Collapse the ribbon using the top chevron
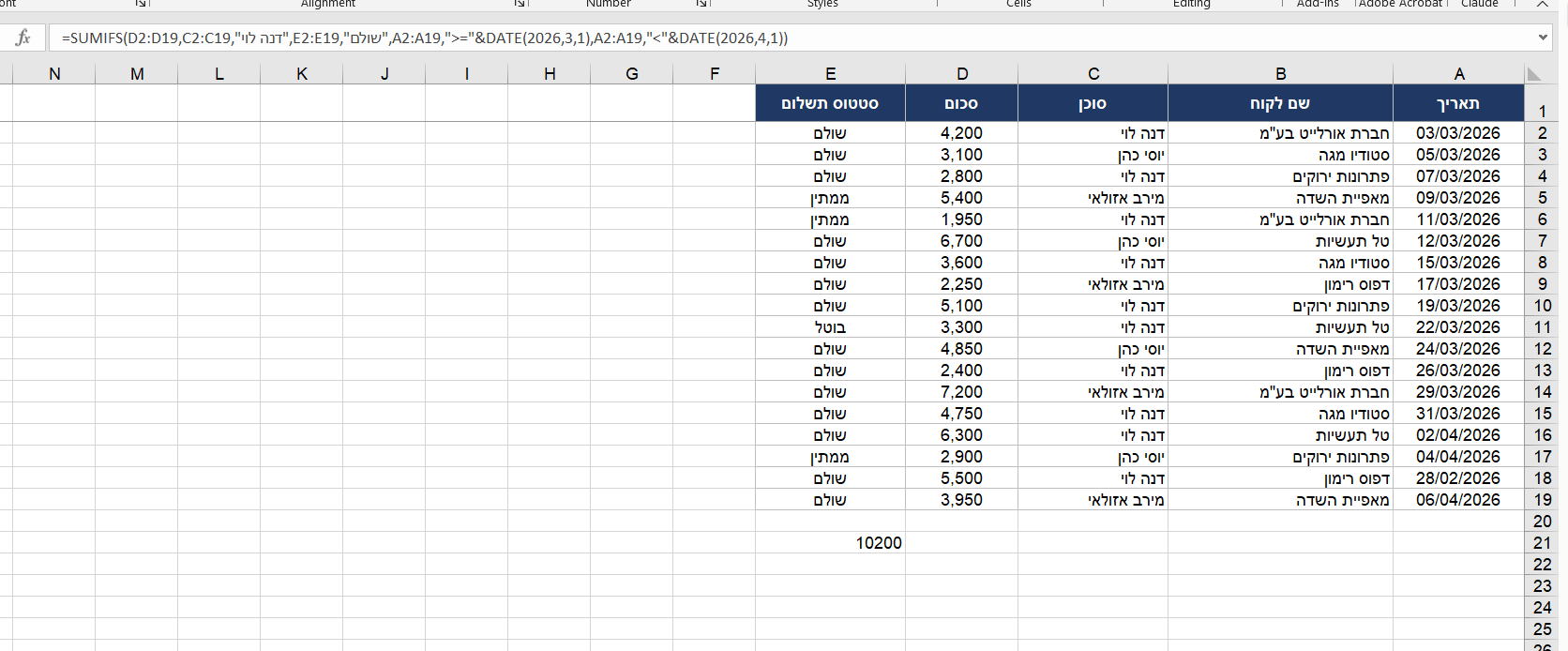 [1543, 4]
